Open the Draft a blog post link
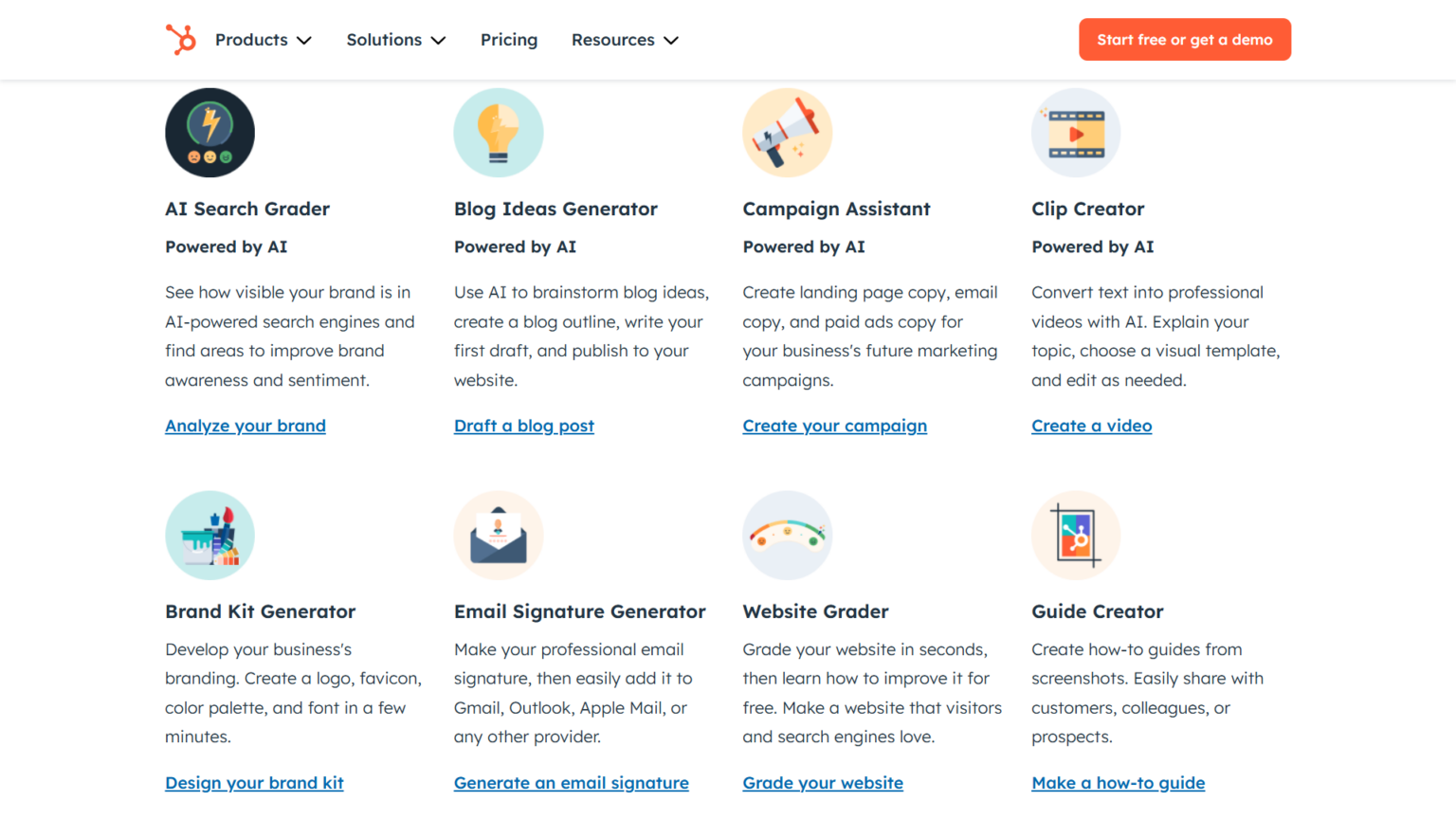The height and width of the screenshot is (819, 1456). 524,426
